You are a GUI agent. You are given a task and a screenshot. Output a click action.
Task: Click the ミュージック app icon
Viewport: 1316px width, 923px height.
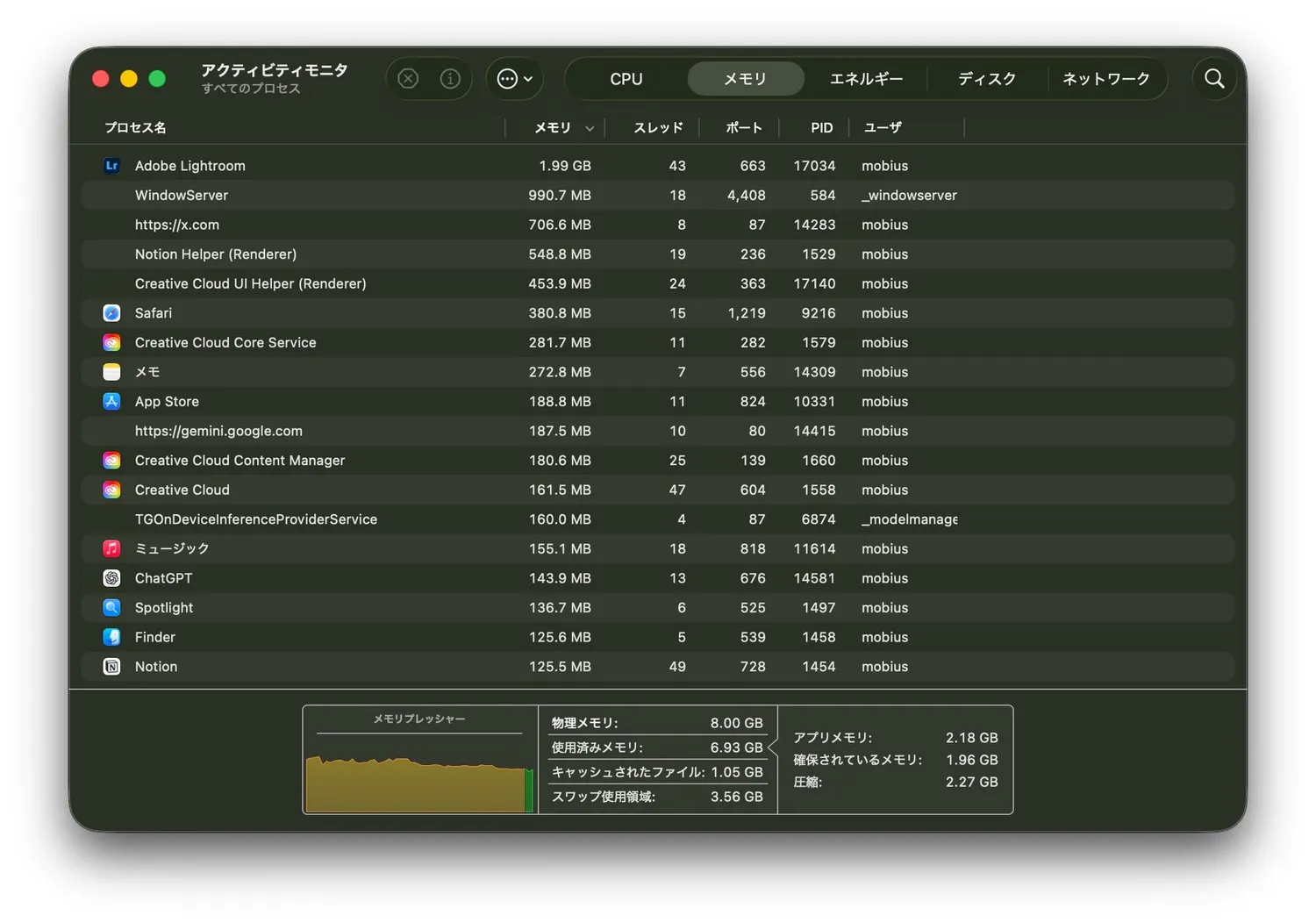click(111, 548)
